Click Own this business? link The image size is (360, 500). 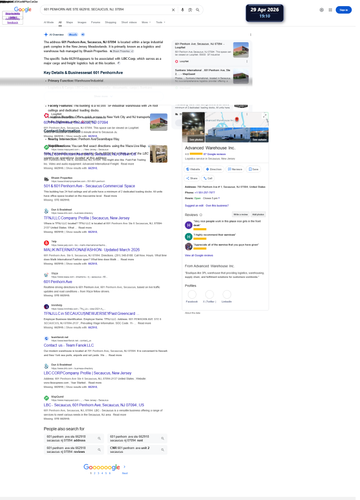click(x=217, y=206)
